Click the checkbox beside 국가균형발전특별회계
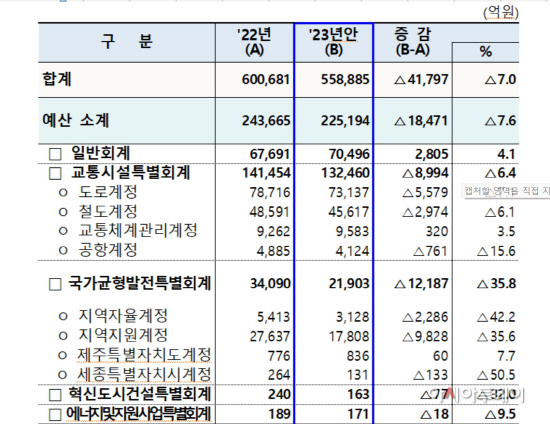 55,284
